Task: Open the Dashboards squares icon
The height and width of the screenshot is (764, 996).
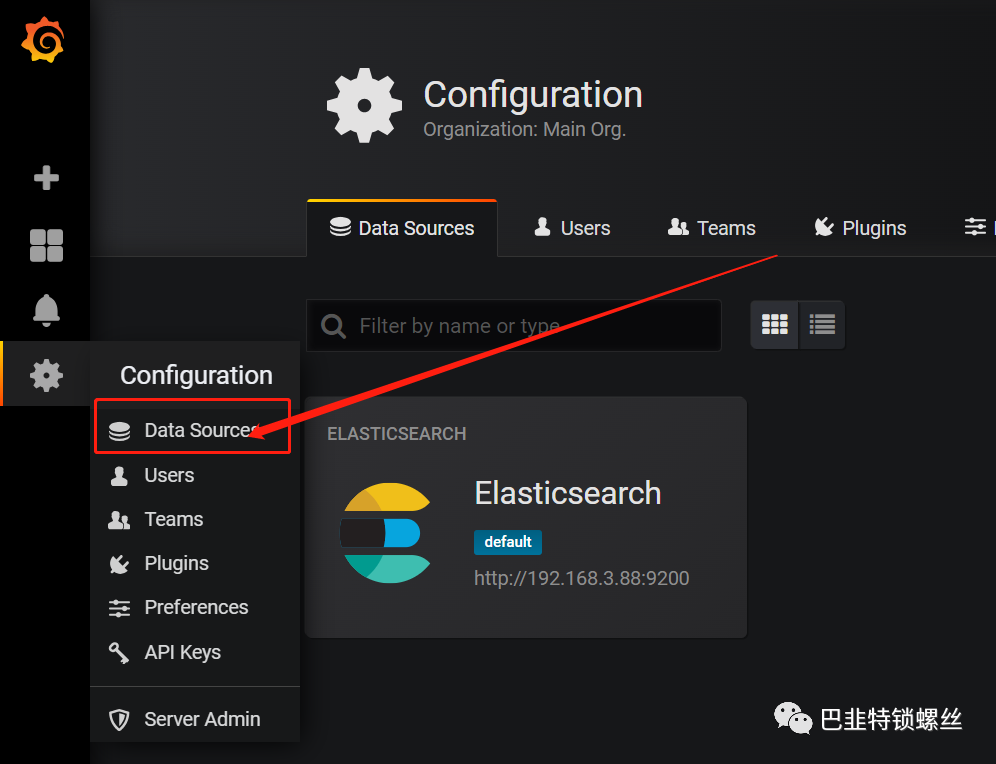Action: 46,246
